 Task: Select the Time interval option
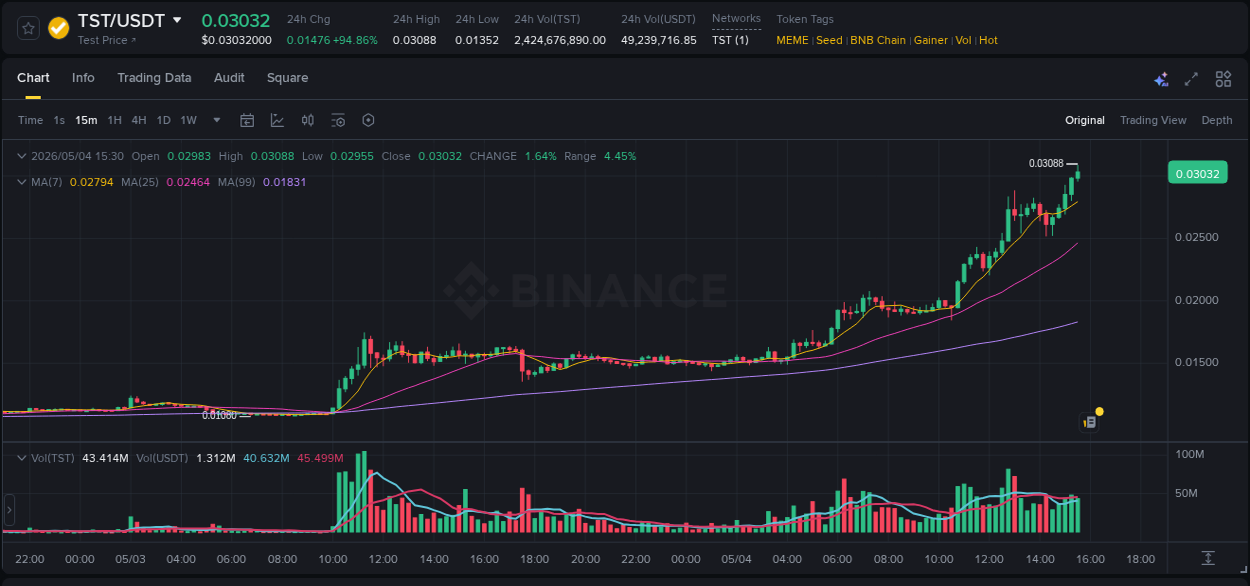30,120
